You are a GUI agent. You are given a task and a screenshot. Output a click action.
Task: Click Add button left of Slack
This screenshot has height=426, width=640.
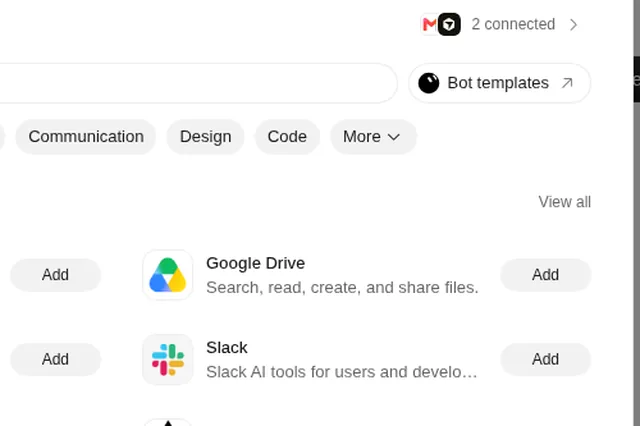point(56,359)
